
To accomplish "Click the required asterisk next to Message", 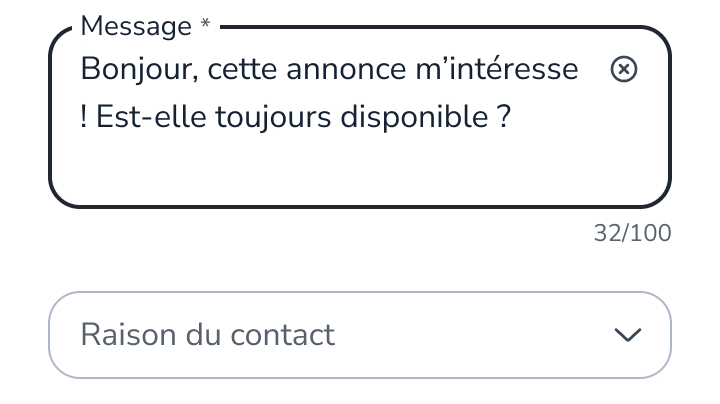I will [205, 24].
